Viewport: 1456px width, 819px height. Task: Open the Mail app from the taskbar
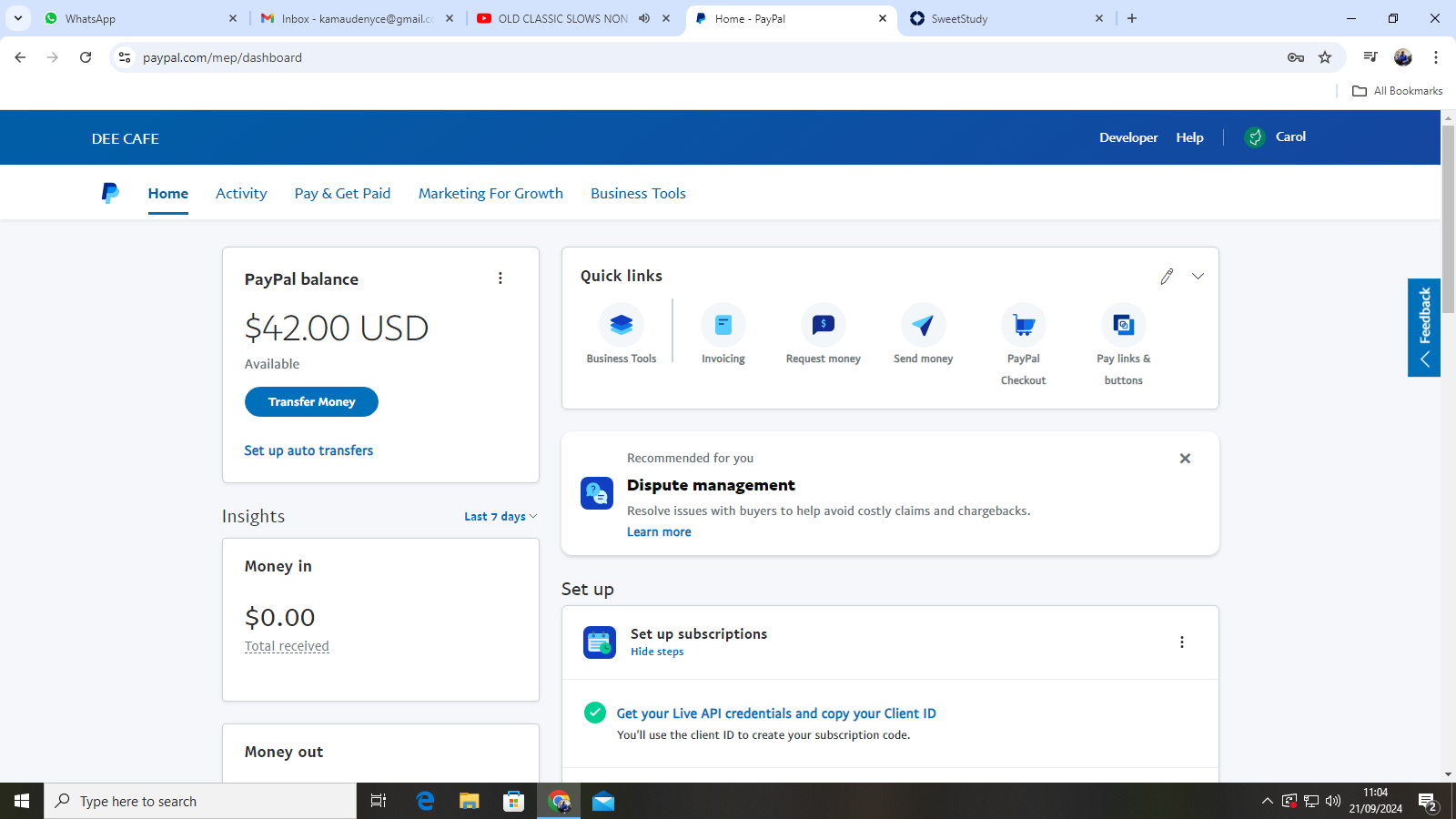603,801
